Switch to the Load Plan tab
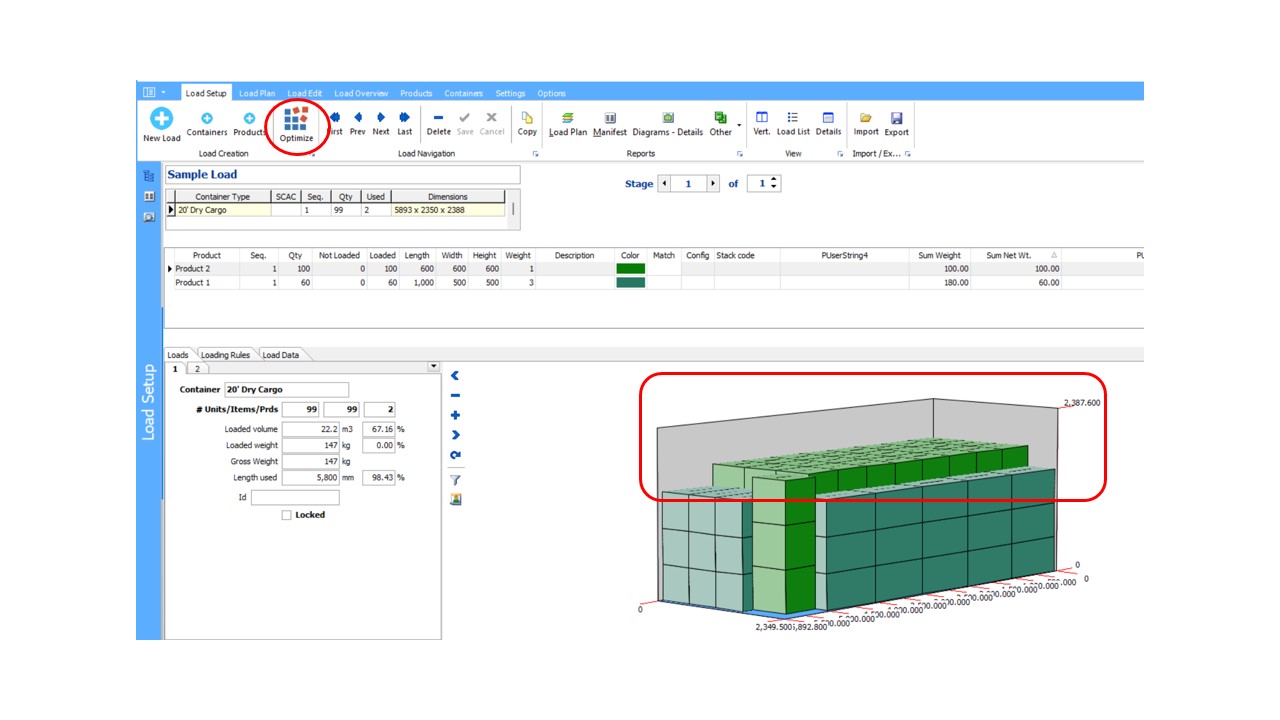 pyautogui.click(x=257, y=93)
